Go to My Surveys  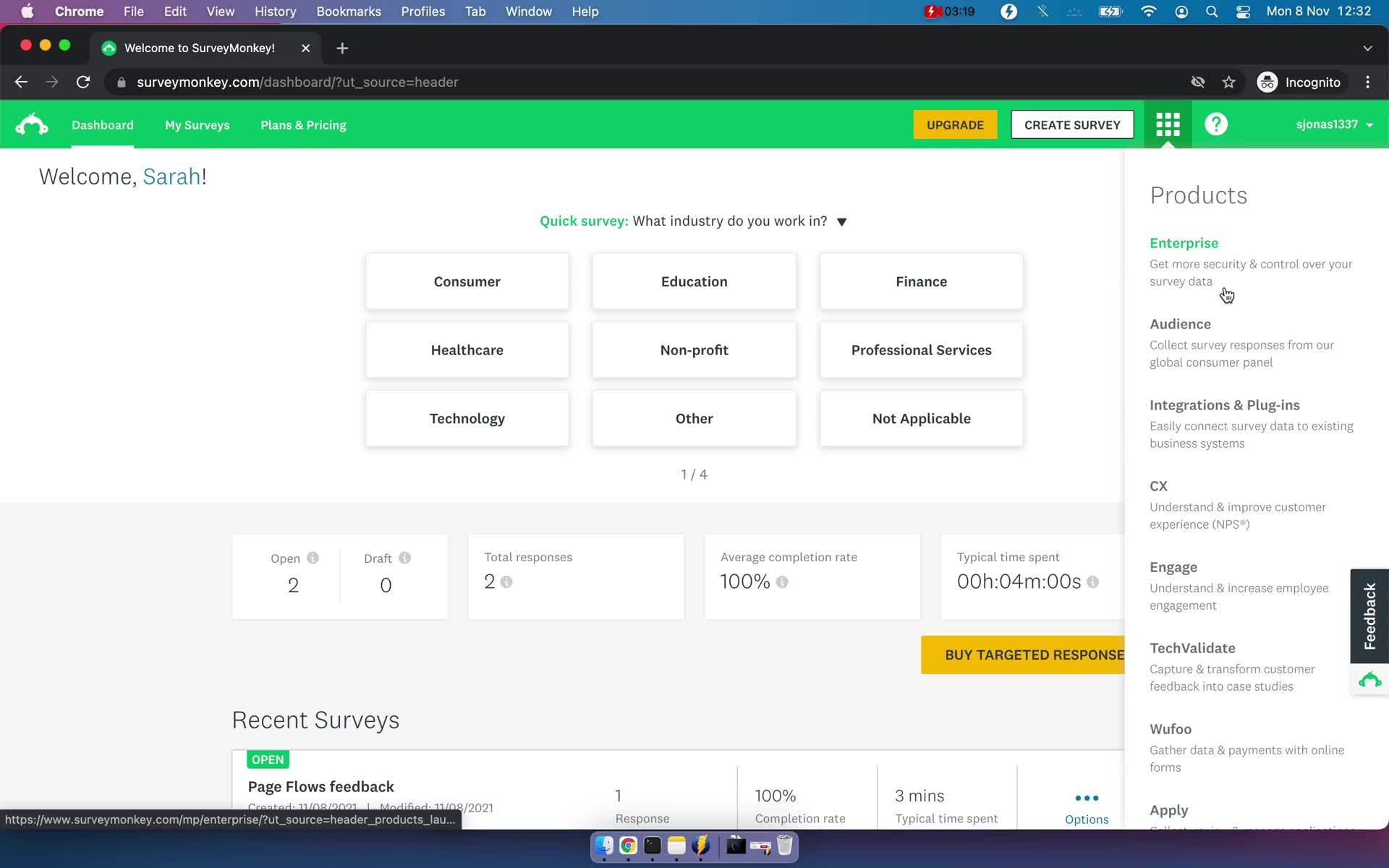click(197, 125)
